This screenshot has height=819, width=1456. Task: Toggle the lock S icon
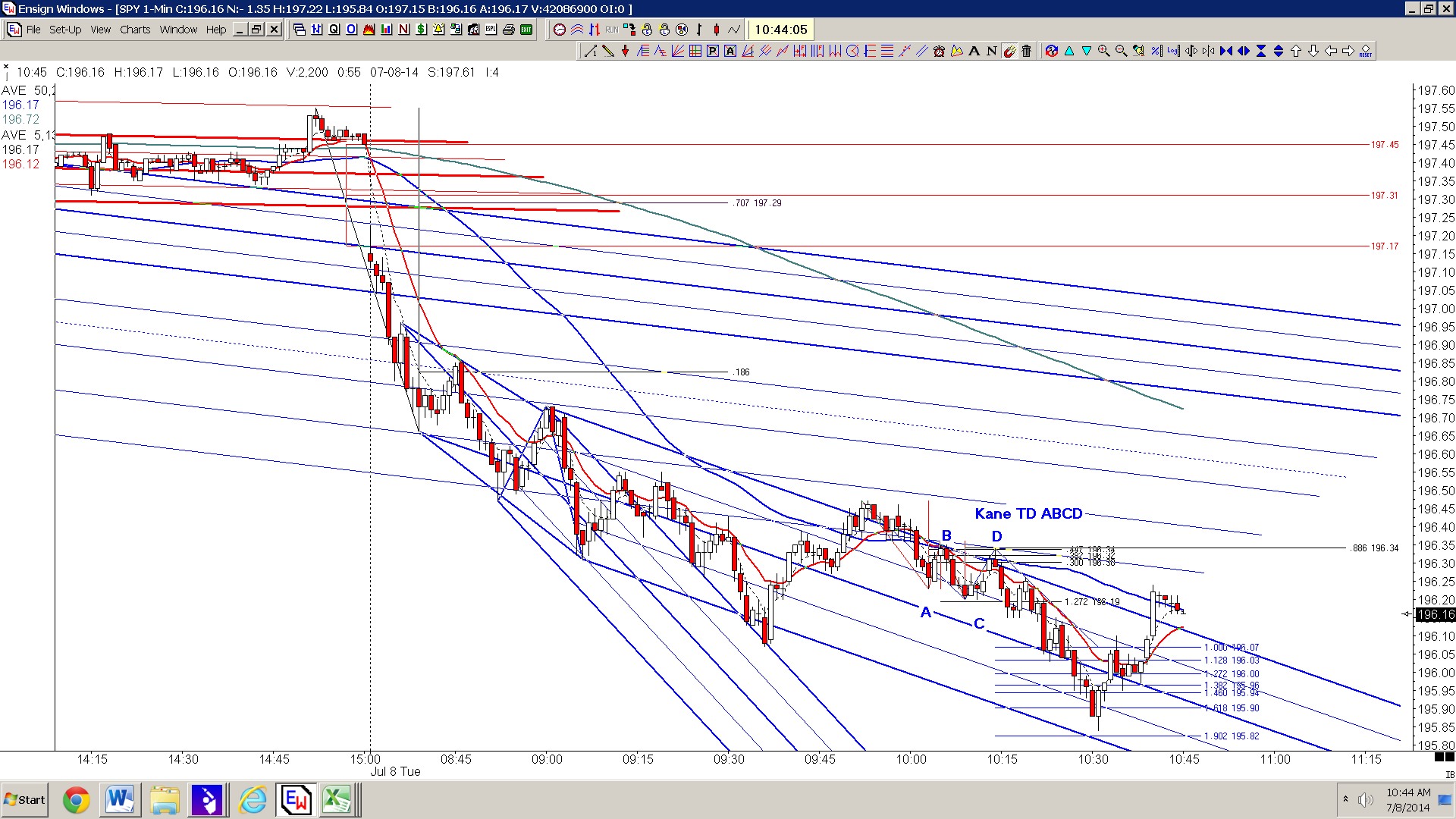coord(647,30)
